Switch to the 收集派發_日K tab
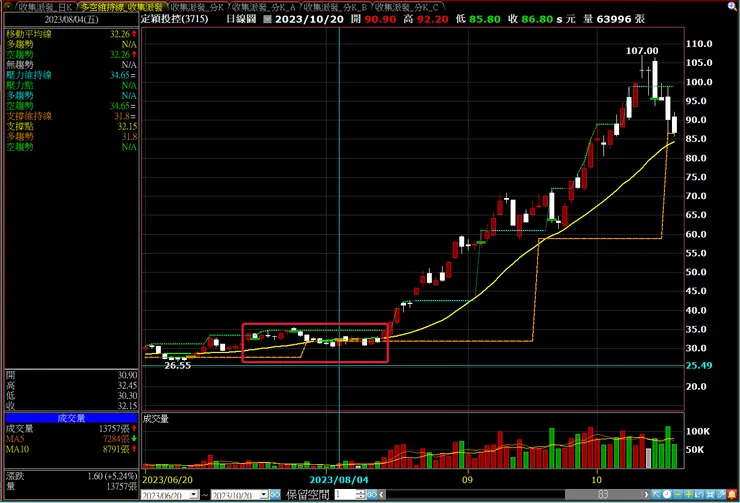740x503 pixels. click(x=46, y=7)
